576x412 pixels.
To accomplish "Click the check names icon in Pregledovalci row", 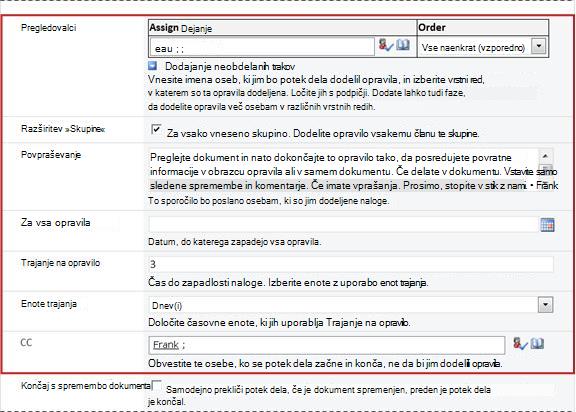I will pyautogui.click(x=386, y=45).
